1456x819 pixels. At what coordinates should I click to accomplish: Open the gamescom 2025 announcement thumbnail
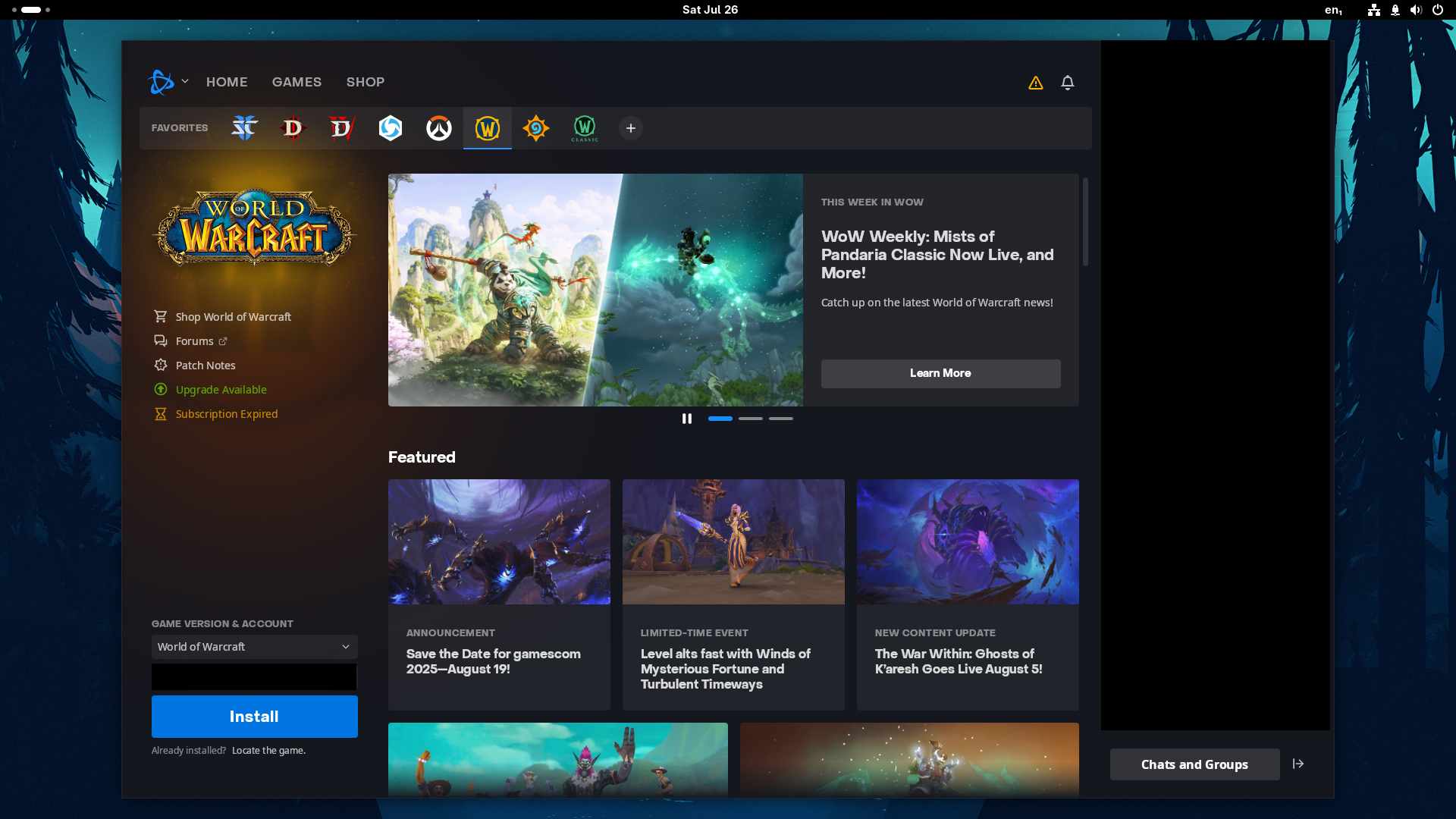pyautogui.click(x=499, y=541)
